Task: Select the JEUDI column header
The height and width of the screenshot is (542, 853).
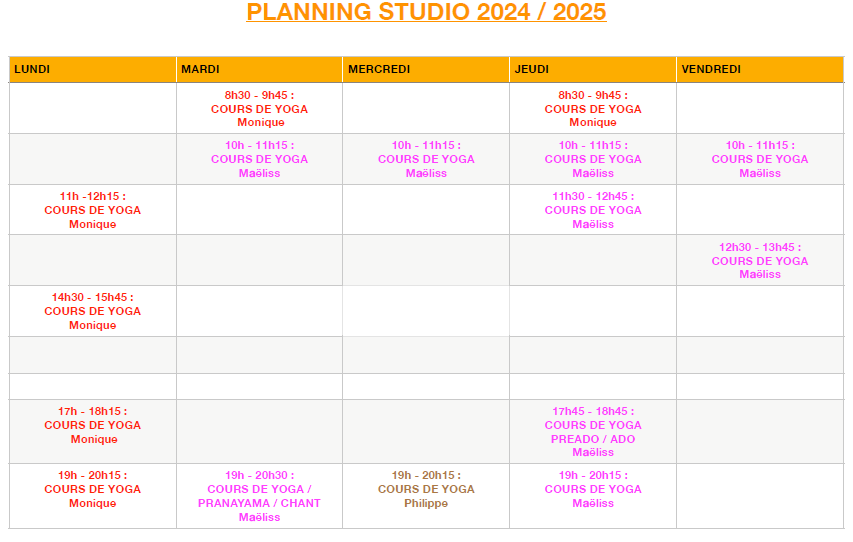Action: coord(593,69)
